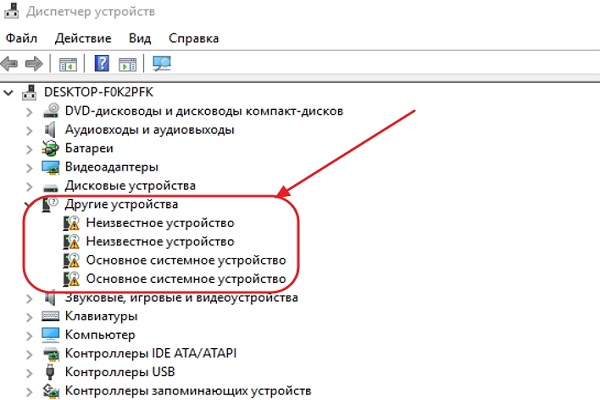Click the DESKTOP-F0K2PFK computer icon

(x=29, y=92)
